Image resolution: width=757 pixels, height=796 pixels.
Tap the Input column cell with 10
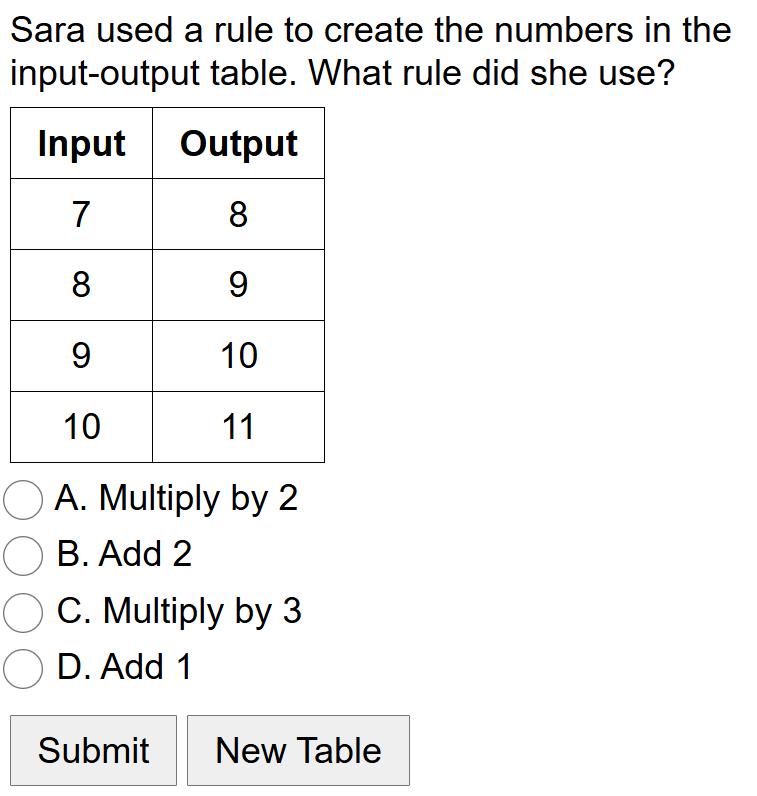(x=81, y=427)
